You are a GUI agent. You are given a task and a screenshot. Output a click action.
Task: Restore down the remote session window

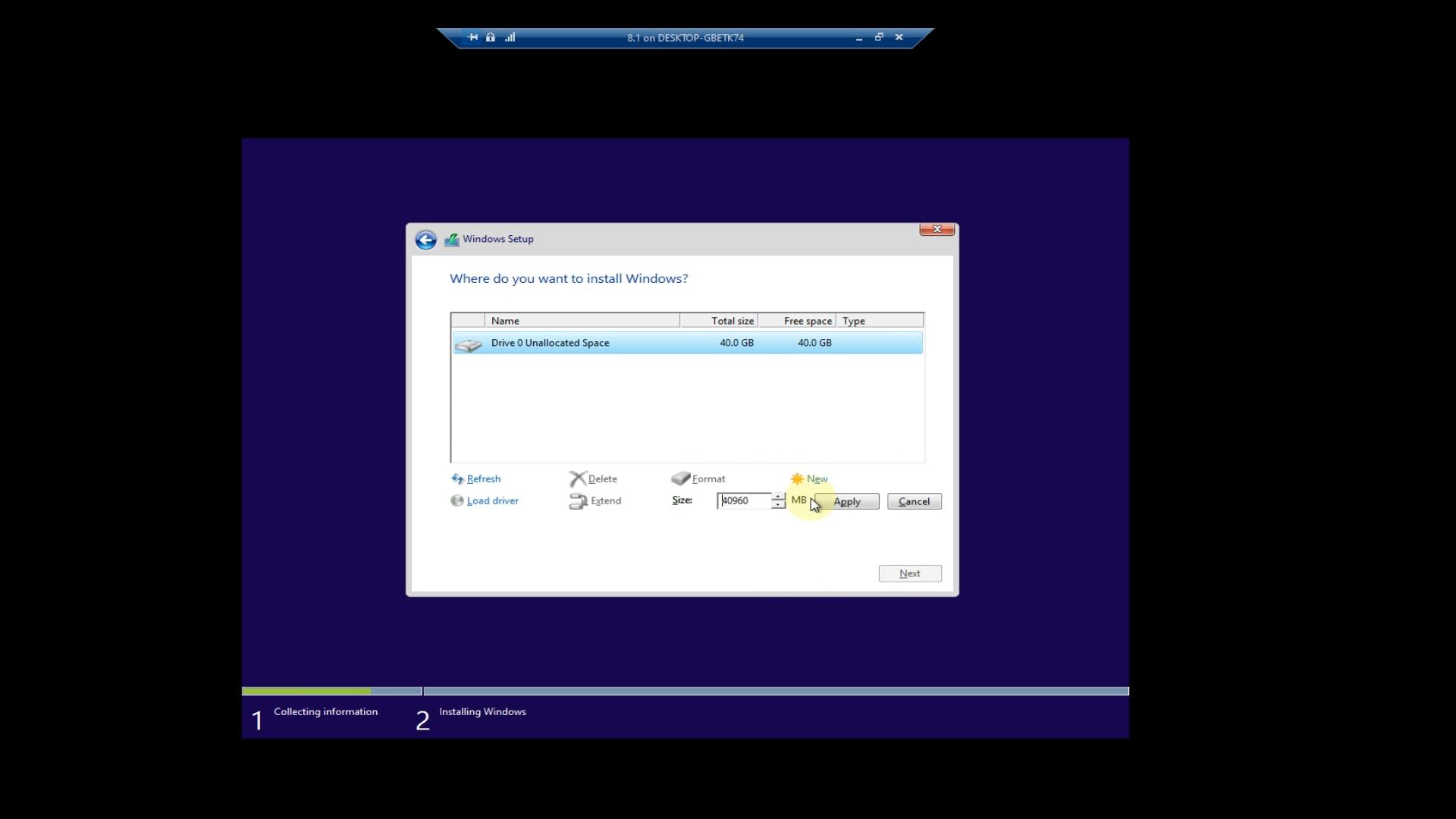tap(879, 37)
